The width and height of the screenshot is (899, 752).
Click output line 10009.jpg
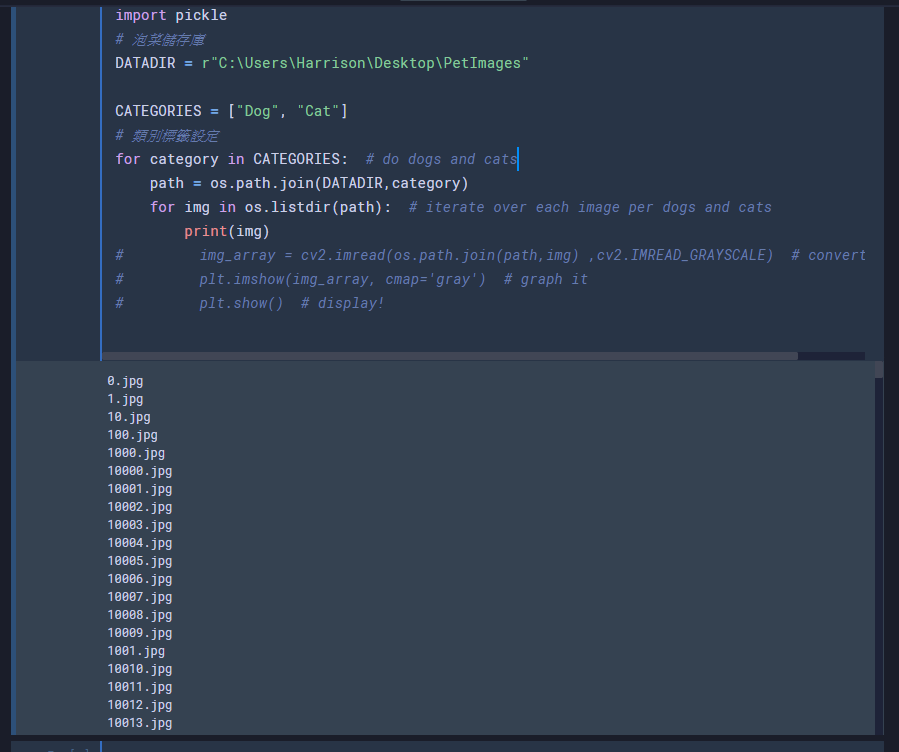pos(139,633)
